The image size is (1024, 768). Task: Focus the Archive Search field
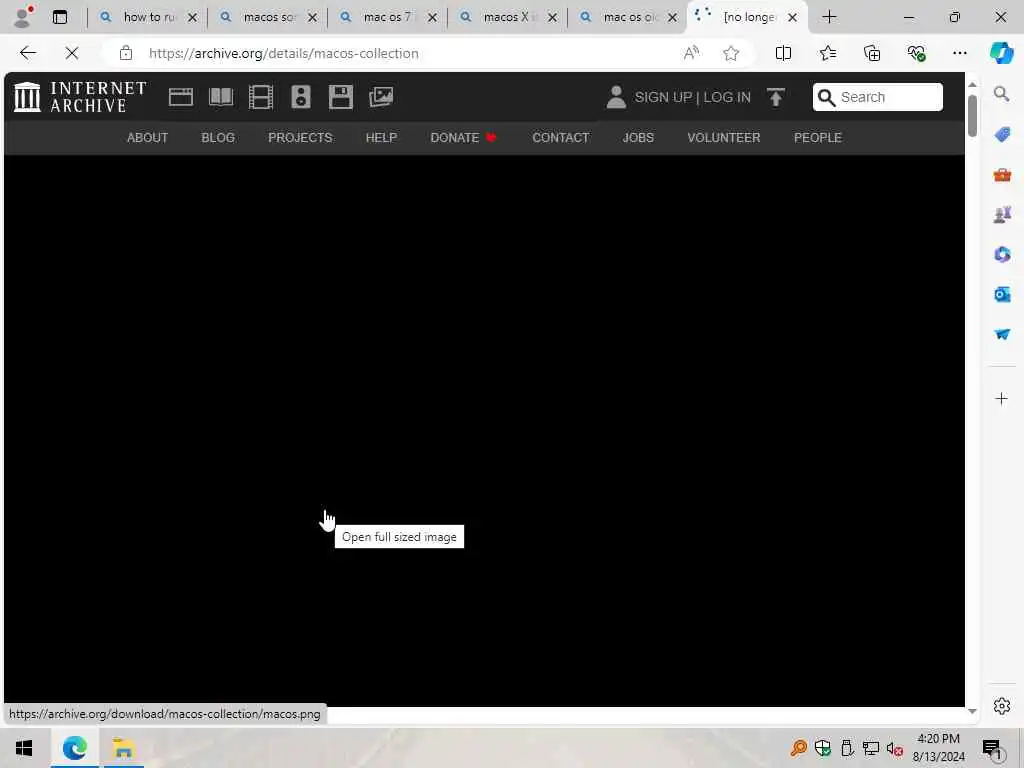878,97
